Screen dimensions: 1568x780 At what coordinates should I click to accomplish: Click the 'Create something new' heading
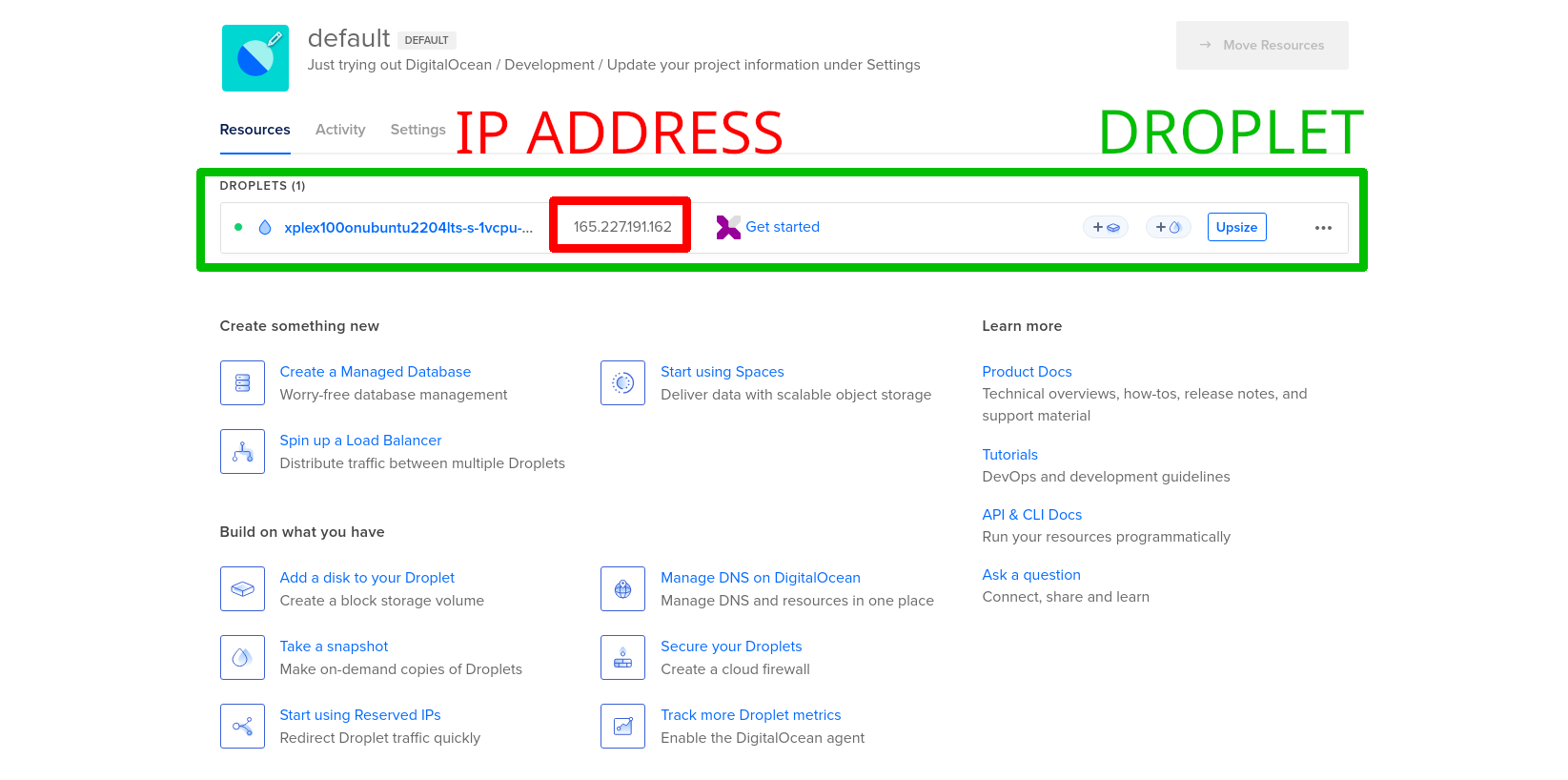click(299, 326)
